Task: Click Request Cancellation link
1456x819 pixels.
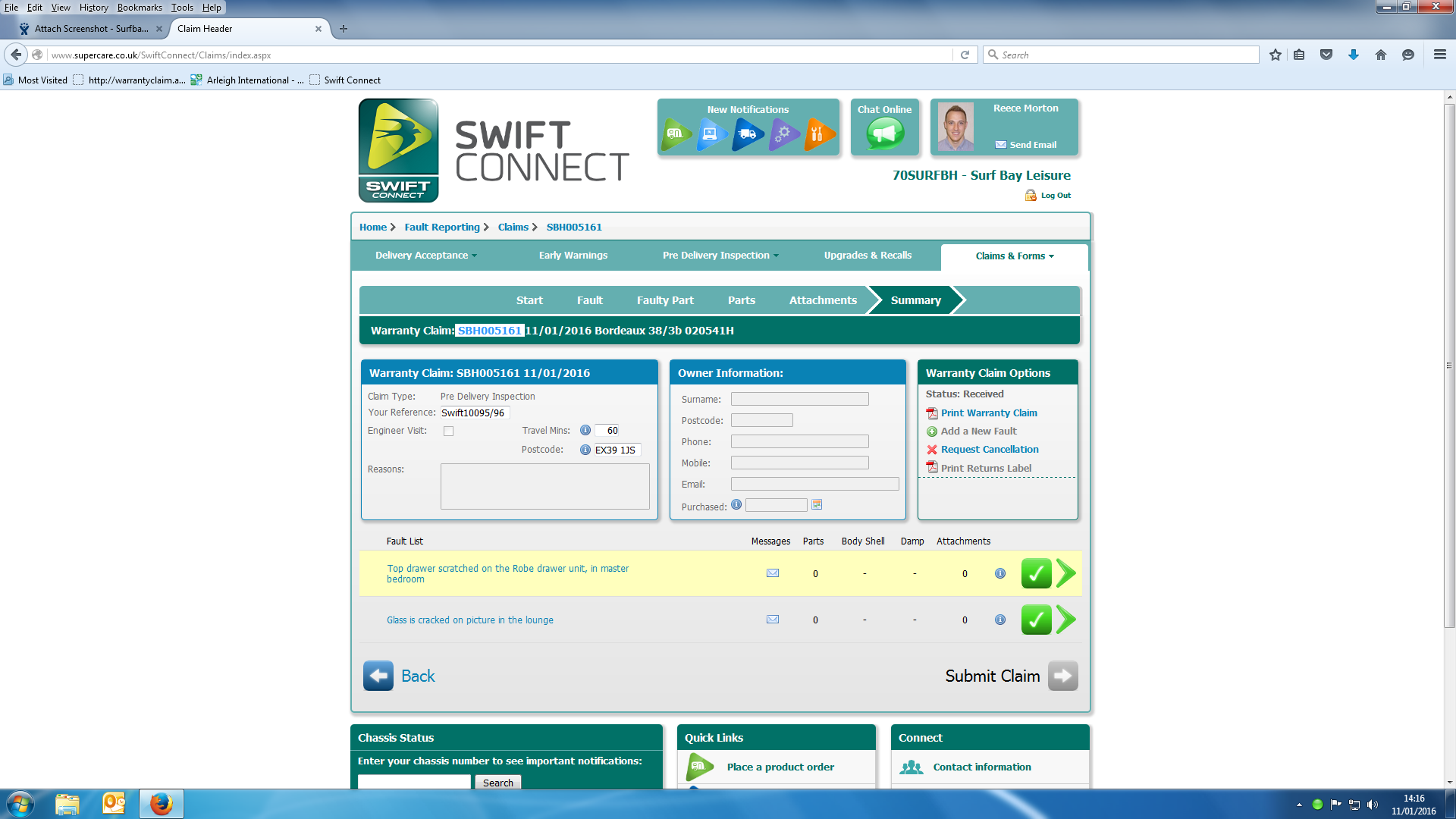Action: [x=990, y=450]
